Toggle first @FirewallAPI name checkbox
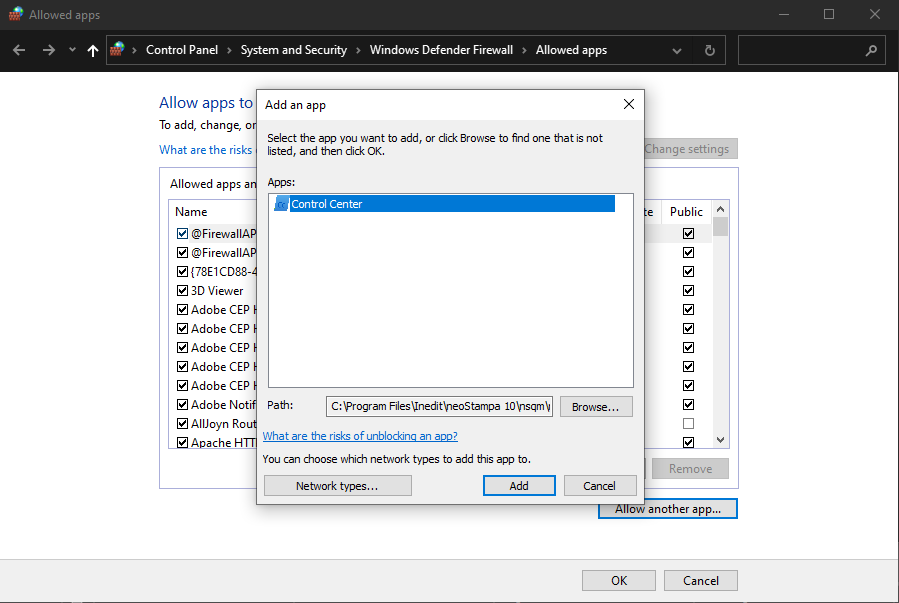This screenshot has width=899, height=603. coord(182,233)
